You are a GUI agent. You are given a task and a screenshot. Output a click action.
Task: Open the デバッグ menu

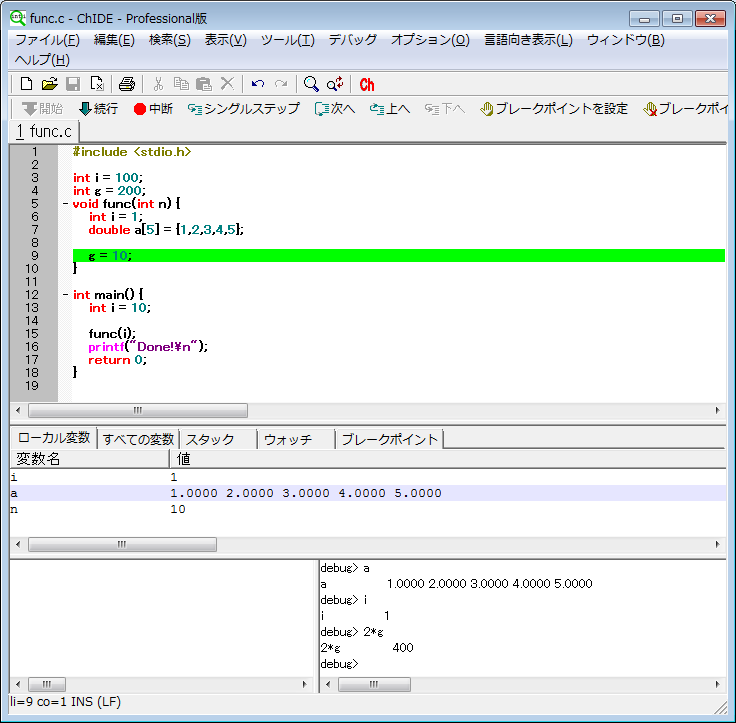[x=353, y=40]
